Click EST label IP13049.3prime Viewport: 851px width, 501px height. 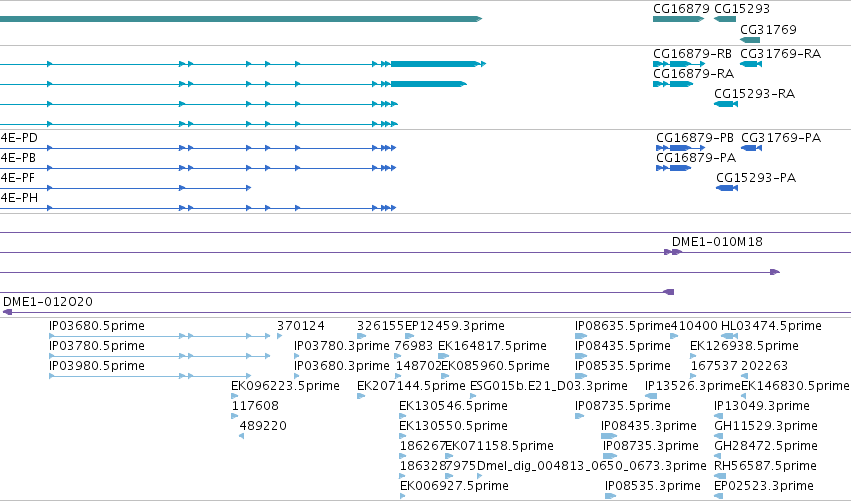pos(762,406)
